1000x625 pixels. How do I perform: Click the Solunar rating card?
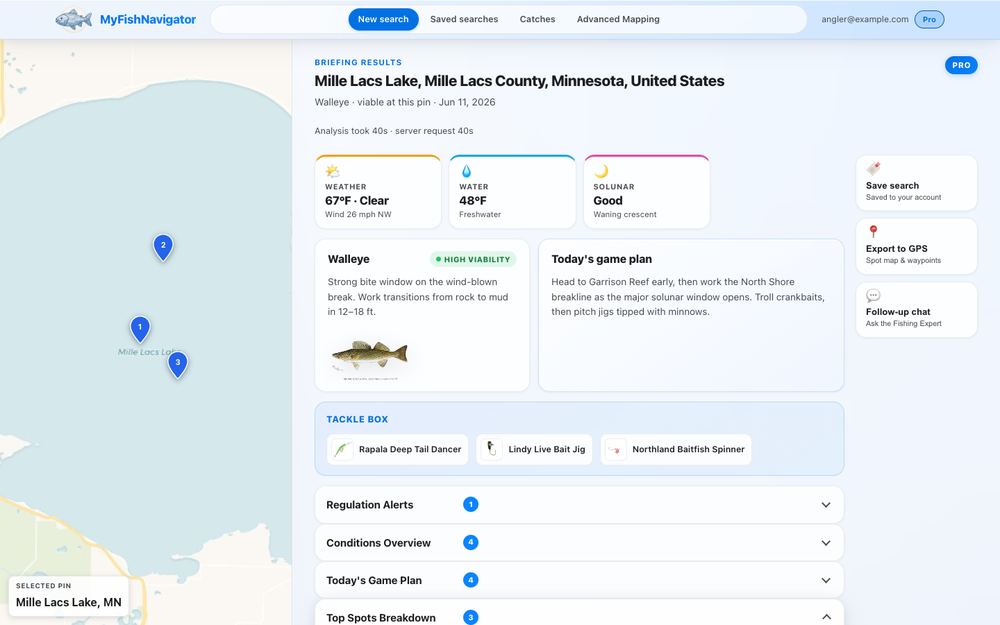tap(647, 191)
